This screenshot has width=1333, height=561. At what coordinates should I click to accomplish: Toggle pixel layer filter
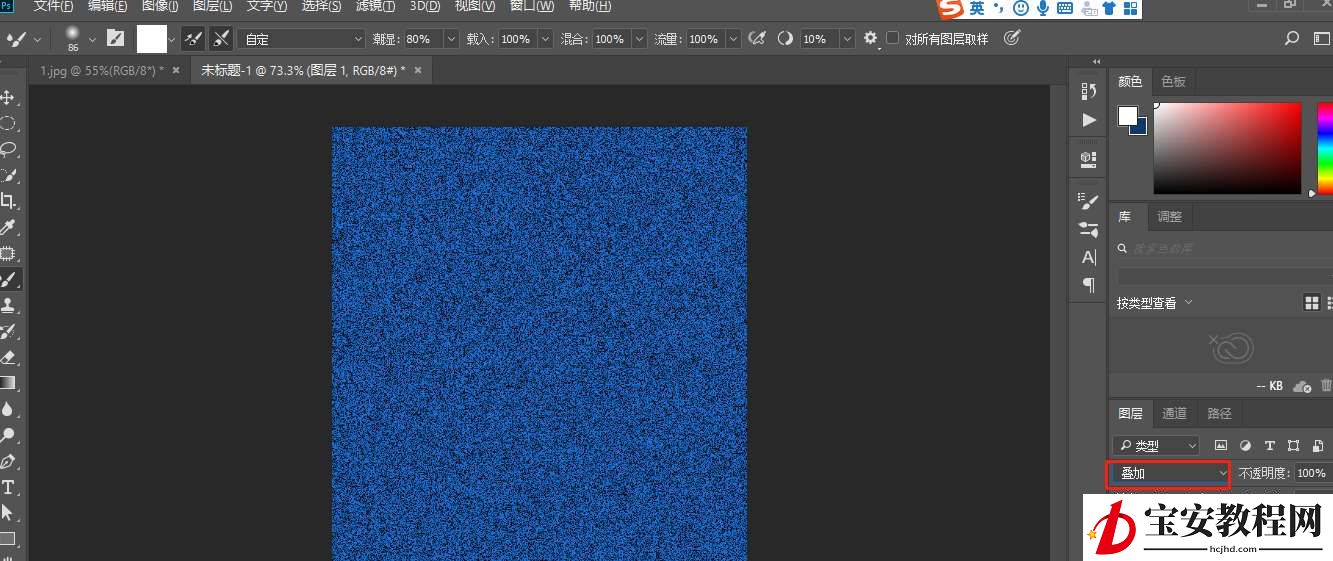[1221, 445]
